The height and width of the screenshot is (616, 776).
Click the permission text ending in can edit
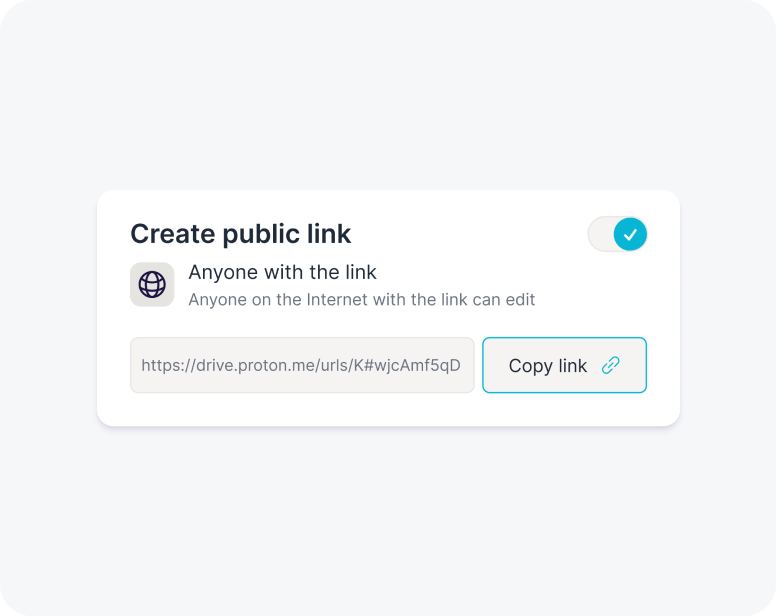point(361,300)
